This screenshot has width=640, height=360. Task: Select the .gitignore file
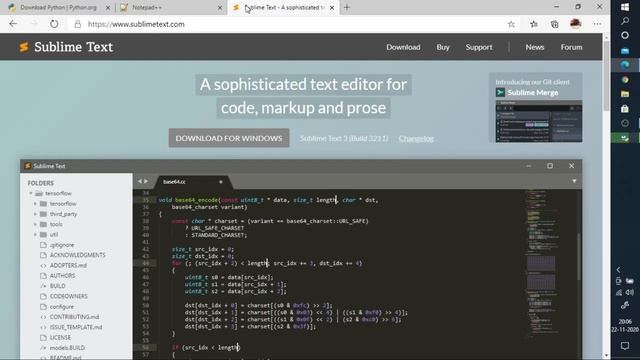tap(62, 245)
